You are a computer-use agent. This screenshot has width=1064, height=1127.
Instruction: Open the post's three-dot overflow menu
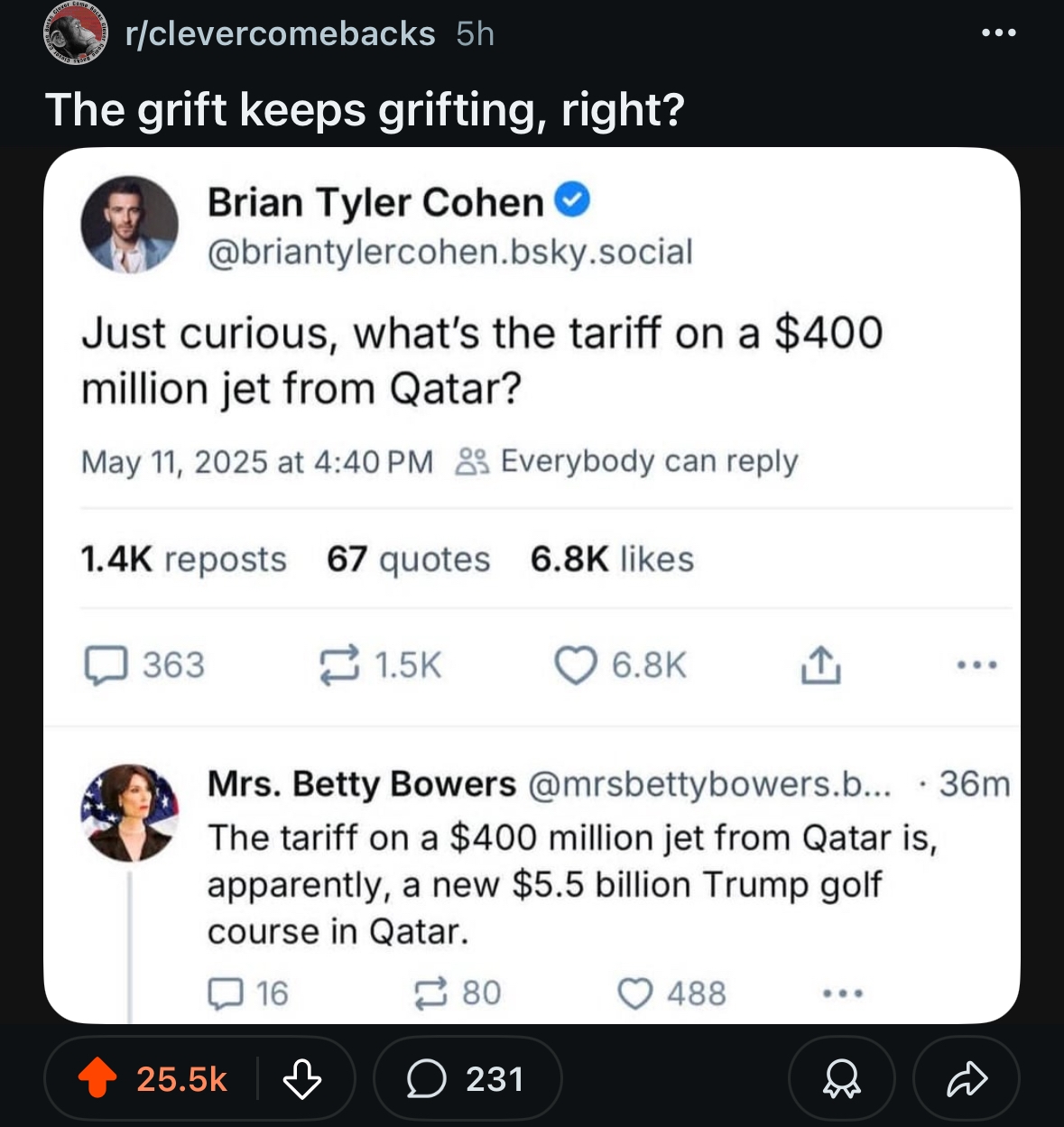pos(999,32)
